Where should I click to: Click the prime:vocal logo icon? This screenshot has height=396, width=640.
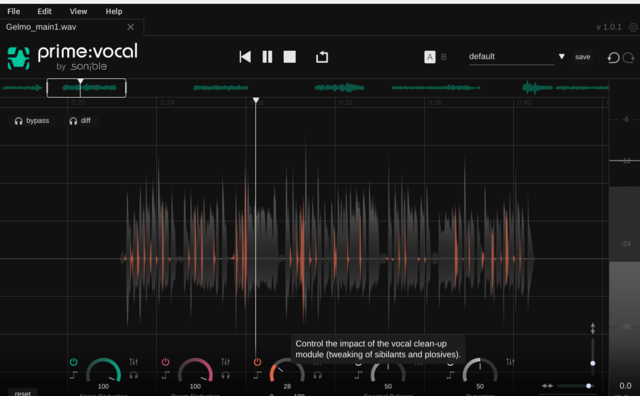[x=18, y=58]
